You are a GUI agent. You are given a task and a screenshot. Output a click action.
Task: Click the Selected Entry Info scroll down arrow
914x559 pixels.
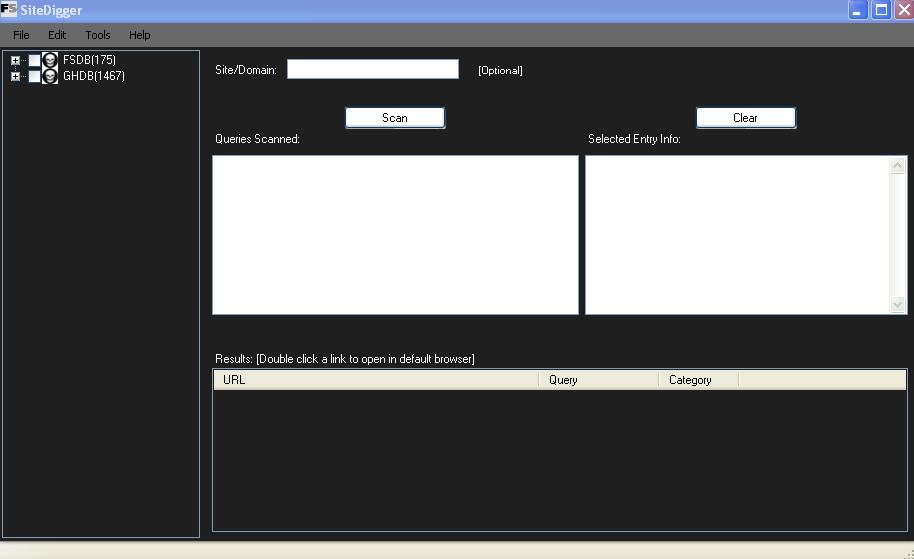click(x=898, y=304)
